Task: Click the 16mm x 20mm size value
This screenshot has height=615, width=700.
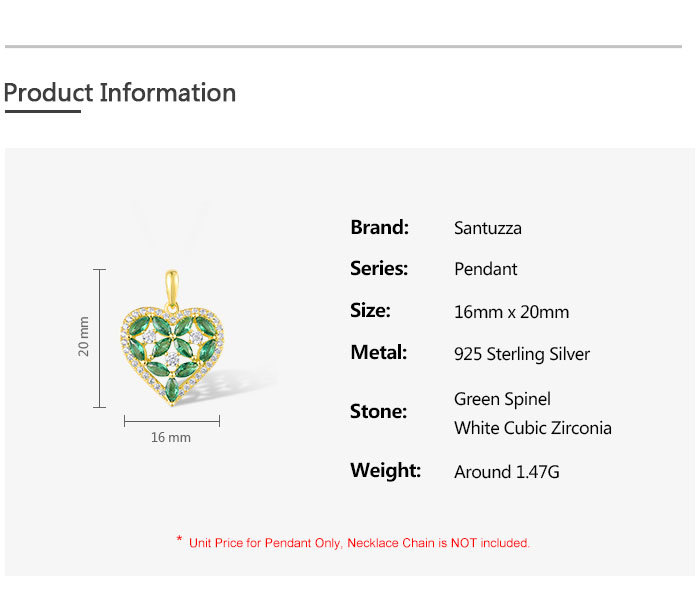Action: click(511, 312)
